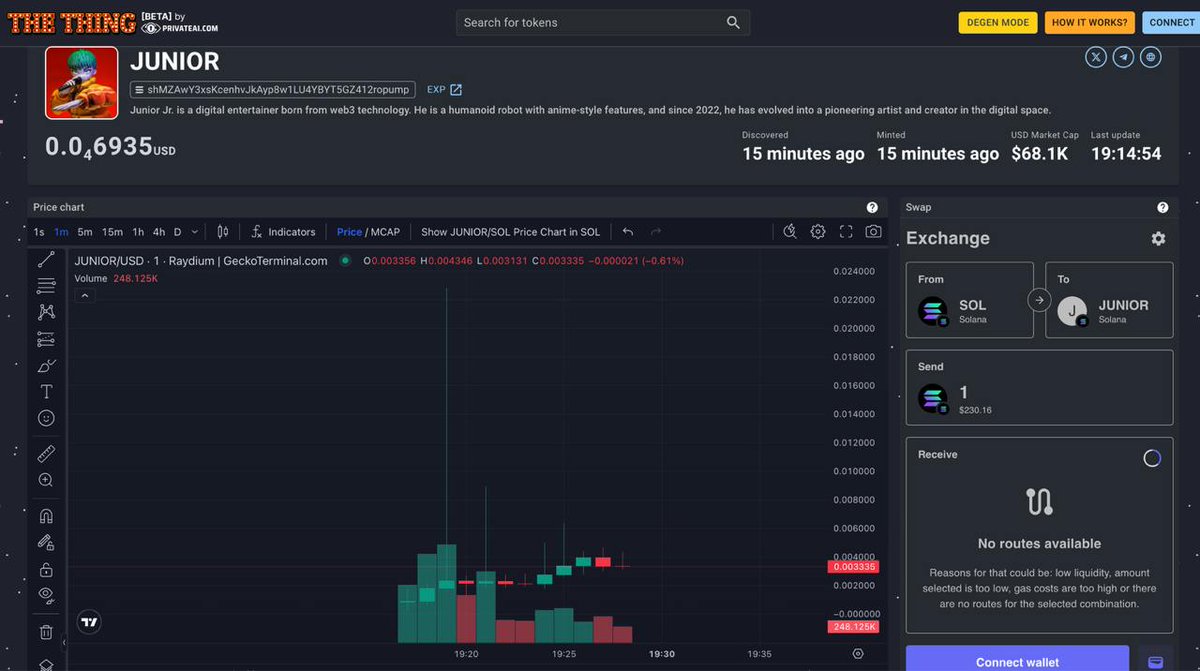Viewport: 1200px width, 671px height.
Task: Click the TradingView logo on chart
Action: click(x=89, y=622)
